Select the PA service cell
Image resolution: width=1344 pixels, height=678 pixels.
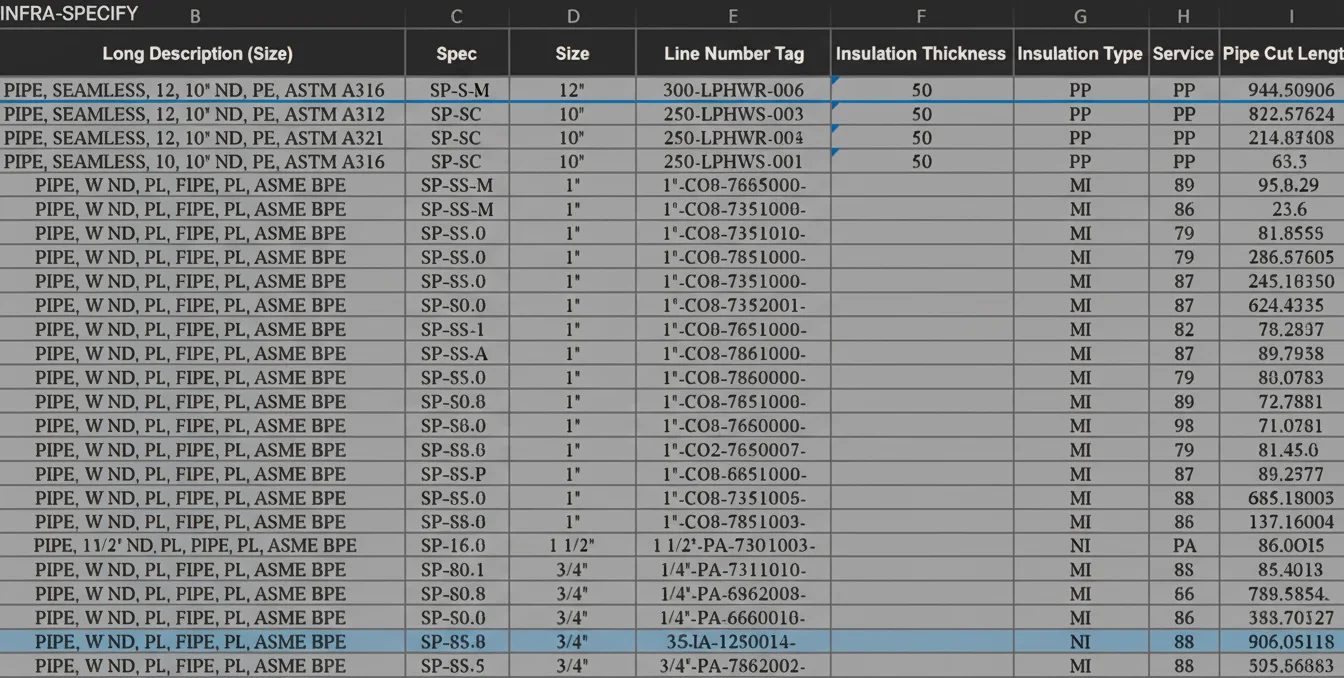pyautogui.click(x=1184, y=546)
